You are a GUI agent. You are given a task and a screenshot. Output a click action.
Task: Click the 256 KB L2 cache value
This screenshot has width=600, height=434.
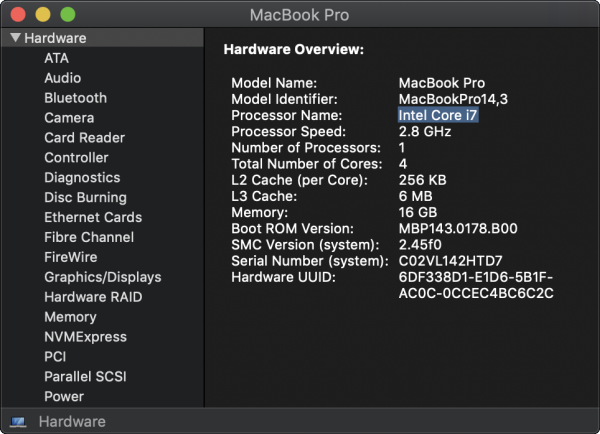422,180
